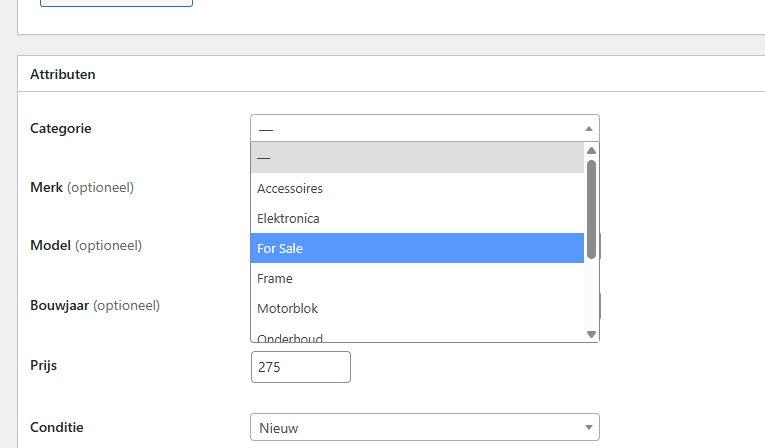Screen dimensions: 765x448
Task: Click the list scrollbar up arrow
Action: (591, 150)
